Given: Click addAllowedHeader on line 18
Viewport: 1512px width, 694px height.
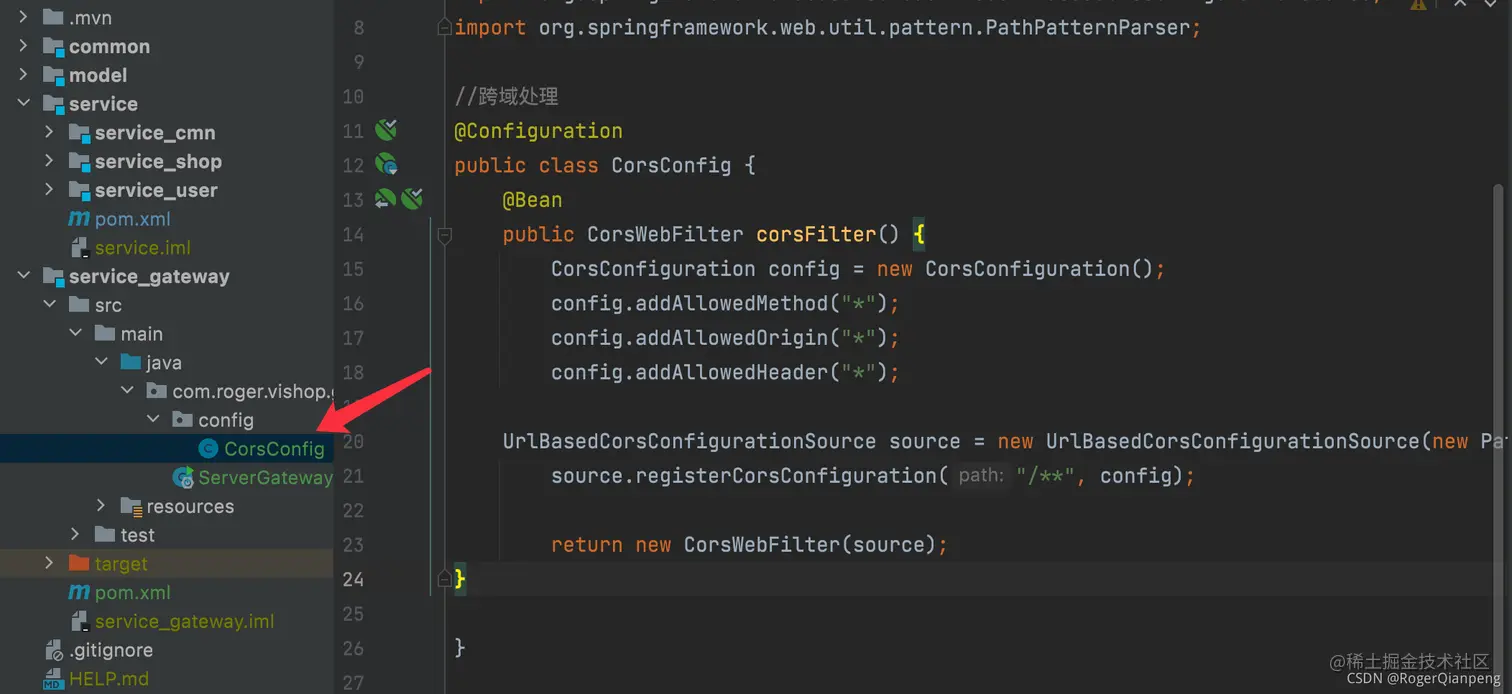Looking at the screenshot, I should click(732, 372).
